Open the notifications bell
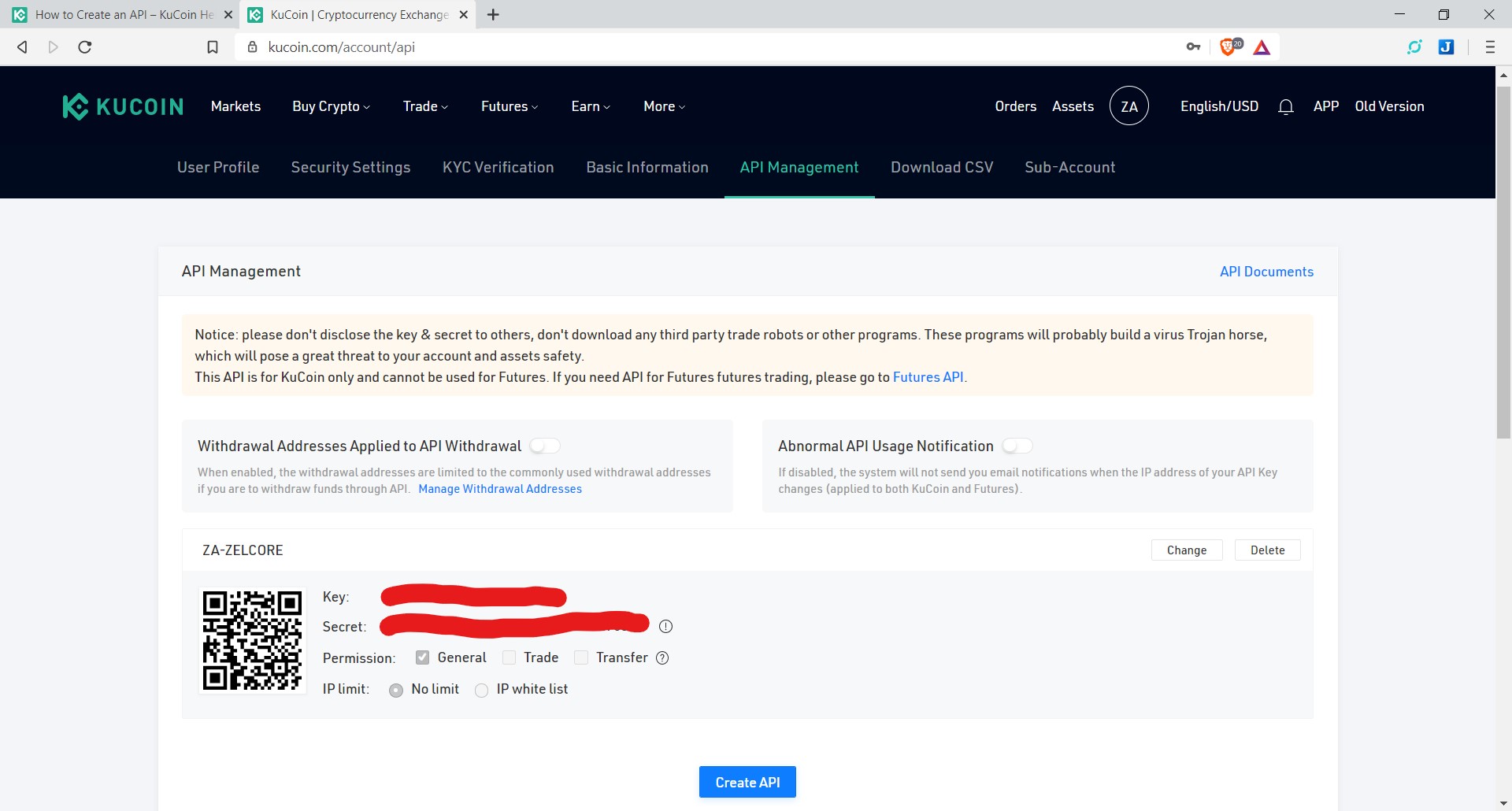The image size is (1512, 811). pyautogui.click(x=1286, y=106)
